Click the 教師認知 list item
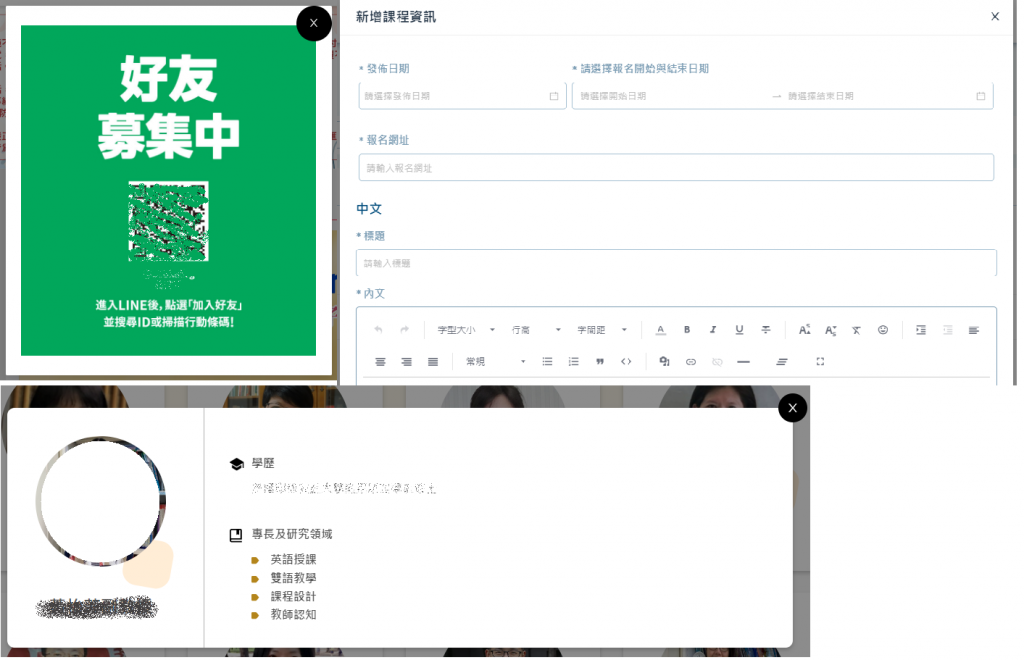1024x660 pixels. pyautogui.click(x=293, y=615)
